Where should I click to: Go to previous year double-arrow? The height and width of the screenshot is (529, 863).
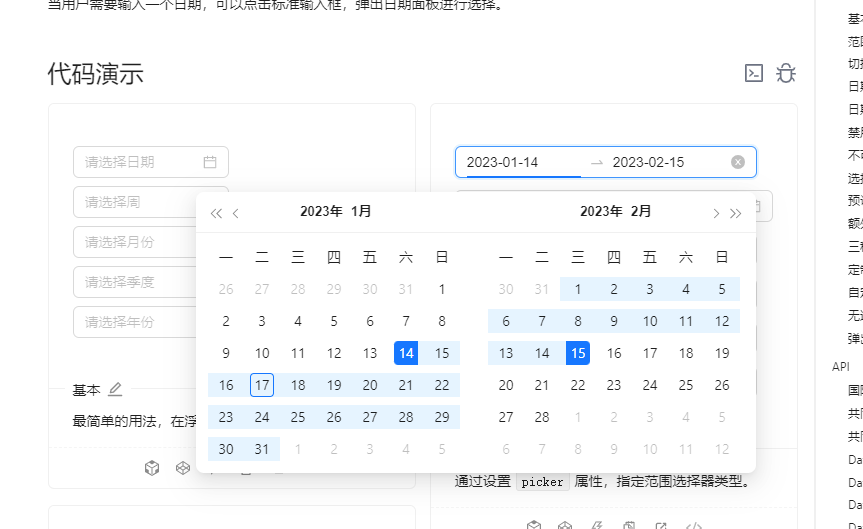tap(216, 213)
